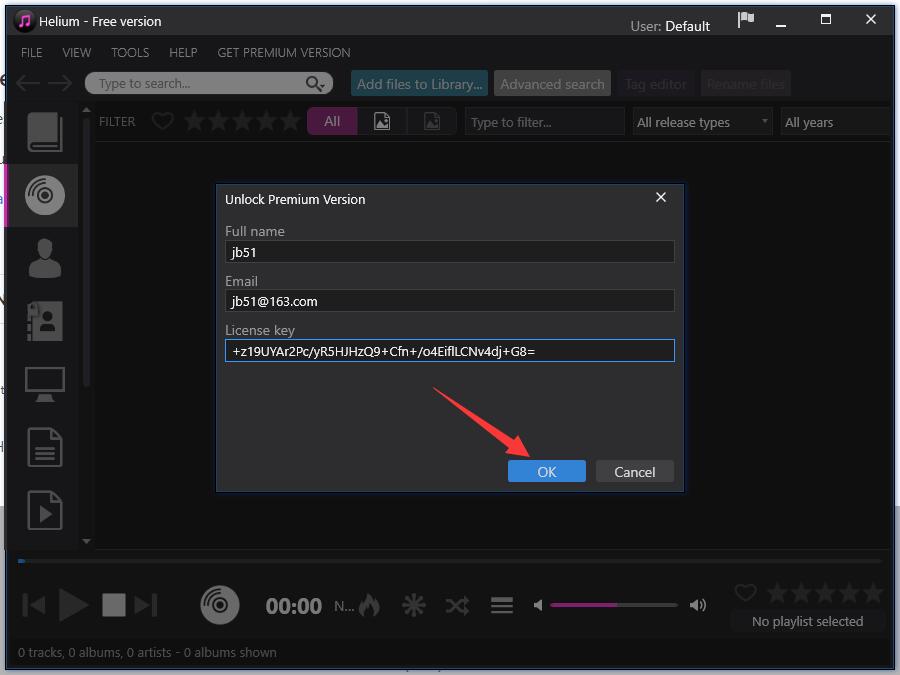This screenshot has height=675, width=900.
Task: Click the License key field
Action: 449,351
